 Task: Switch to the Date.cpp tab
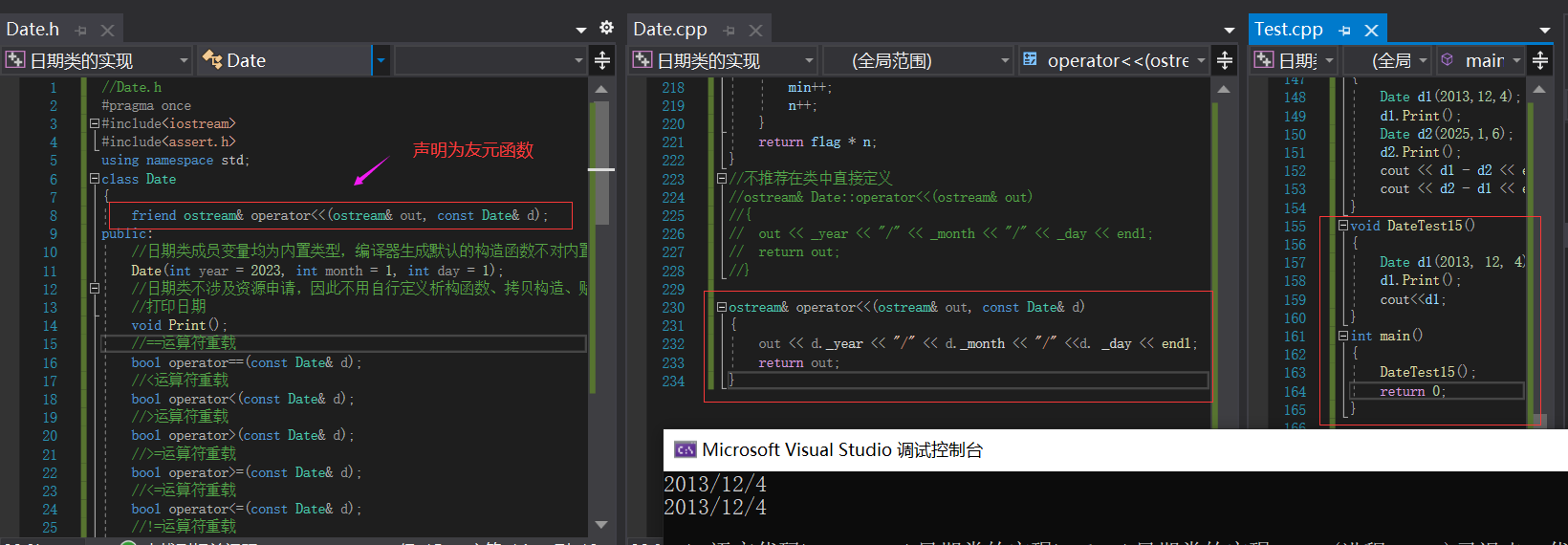[x=670, y=30]
